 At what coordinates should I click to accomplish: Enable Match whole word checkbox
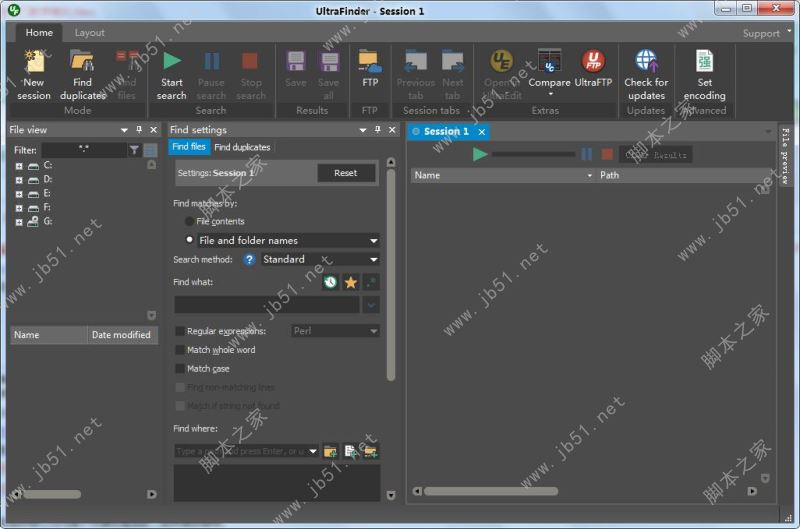180,350
